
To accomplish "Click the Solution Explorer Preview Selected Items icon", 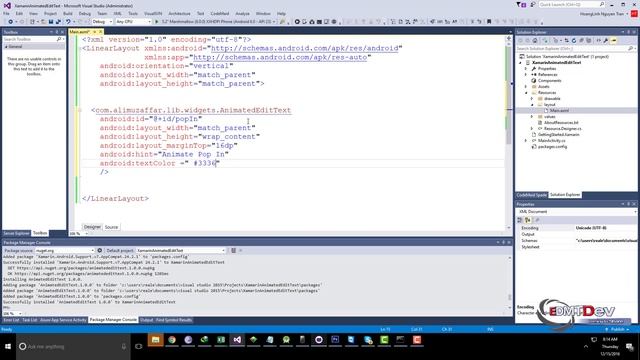I will pos(614,40).
